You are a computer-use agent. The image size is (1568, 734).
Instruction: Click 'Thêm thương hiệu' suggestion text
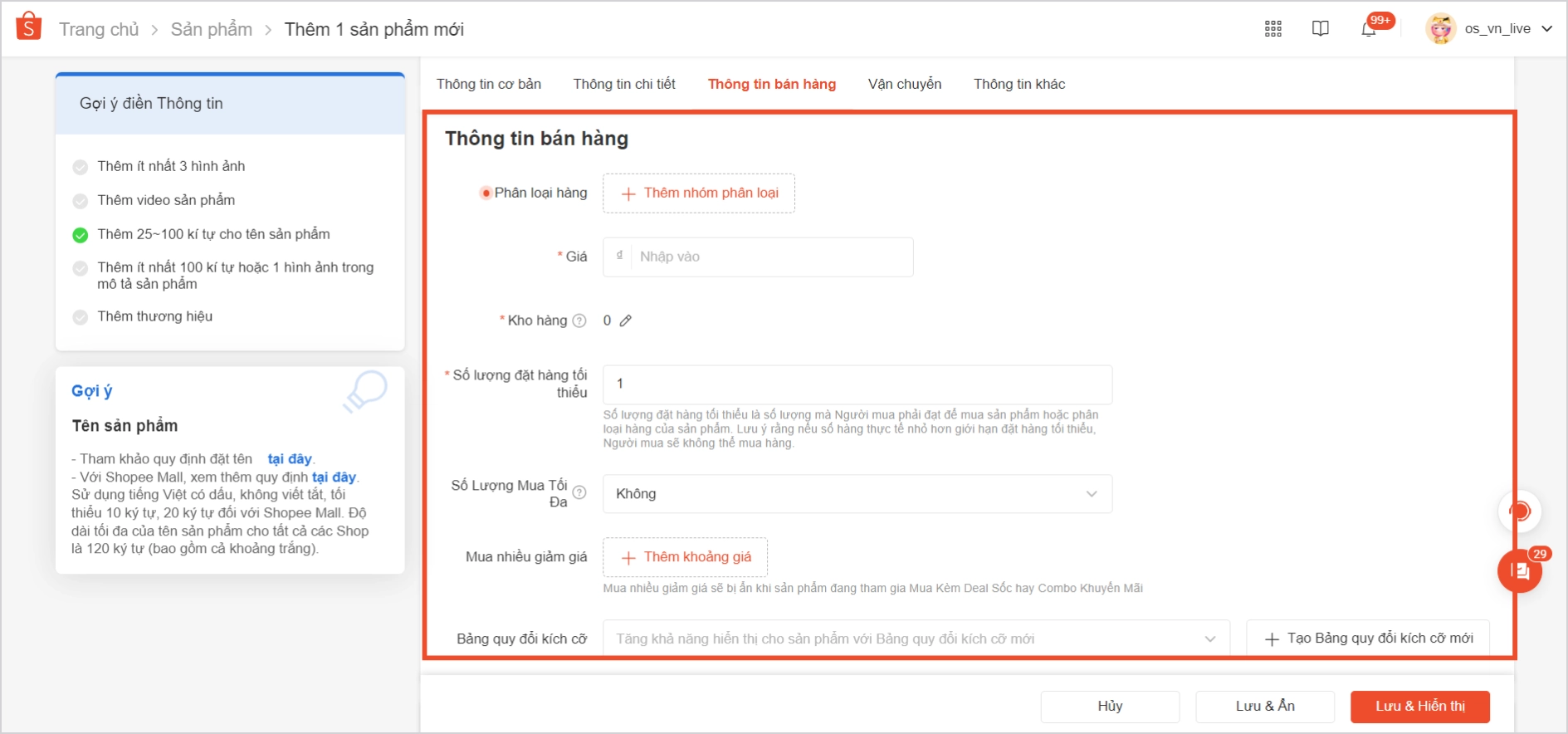tap(155, 316)
